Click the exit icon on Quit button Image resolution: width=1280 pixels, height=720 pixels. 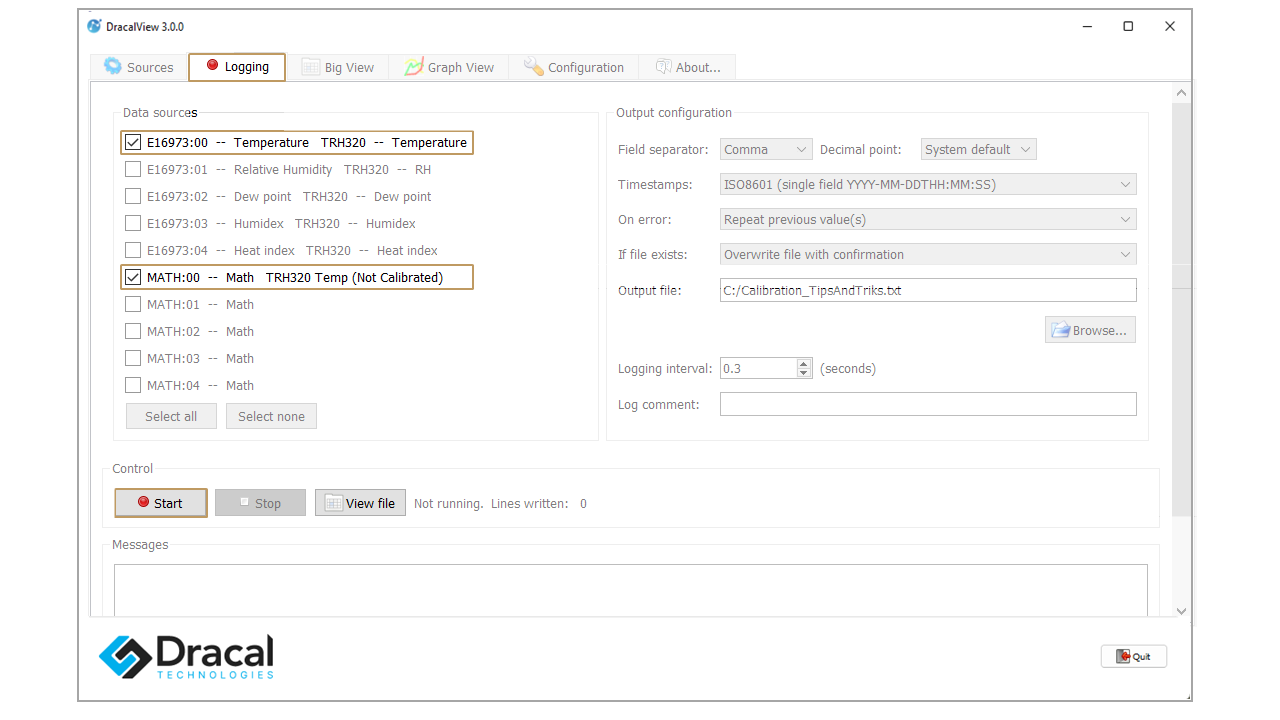tap(1123, 656)
